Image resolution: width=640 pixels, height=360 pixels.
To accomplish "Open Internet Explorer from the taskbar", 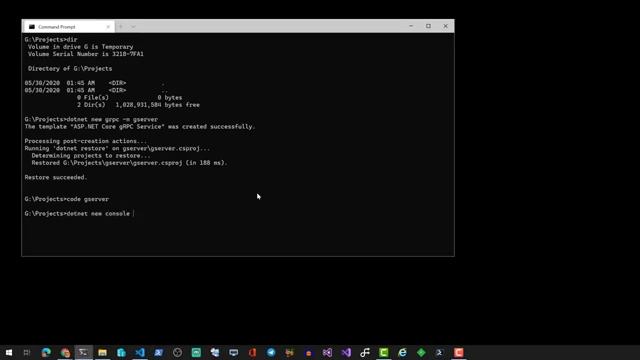I will click(402, 353).
